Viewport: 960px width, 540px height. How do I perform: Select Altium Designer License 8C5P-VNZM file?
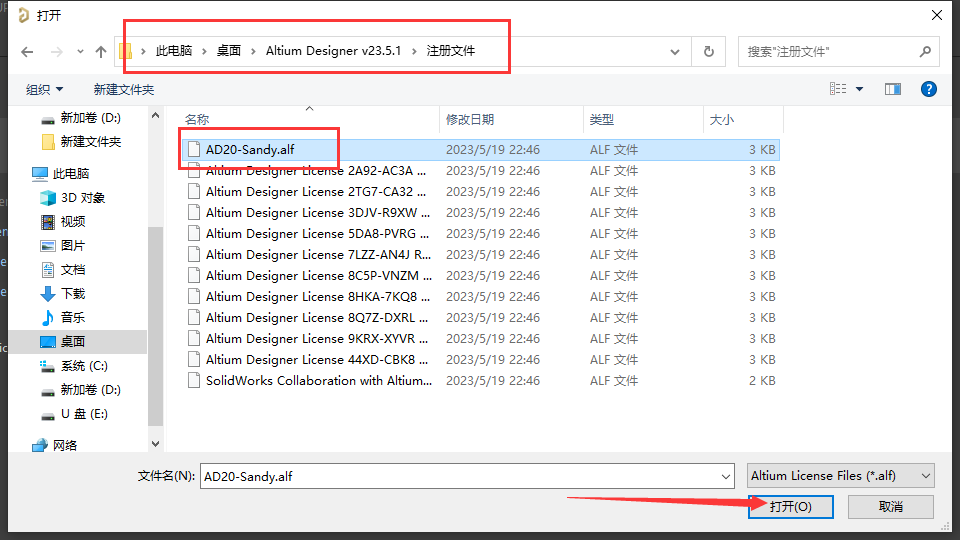(481, 276)
